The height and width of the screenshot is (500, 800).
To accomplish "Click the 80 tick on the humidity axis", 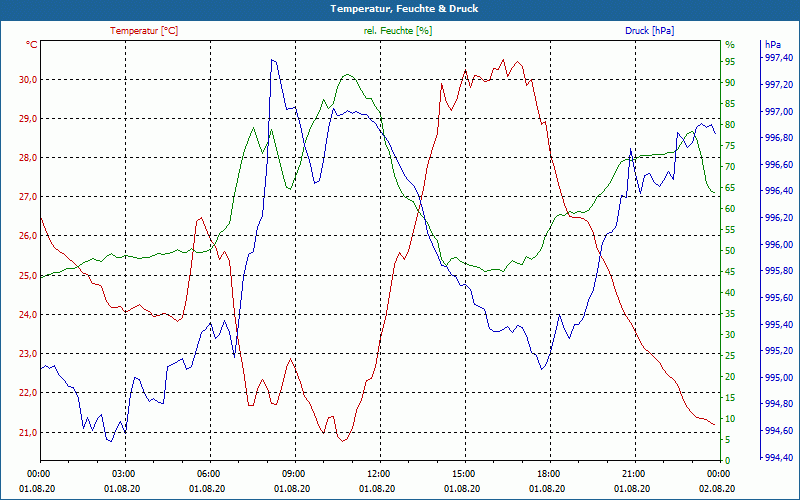I will click(x=730, y=124).
